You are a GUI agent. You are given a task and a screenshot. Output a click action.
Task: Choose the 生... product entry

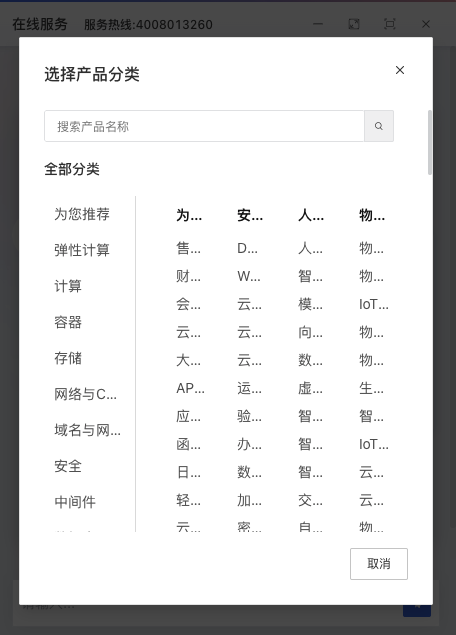click(371, 388)
